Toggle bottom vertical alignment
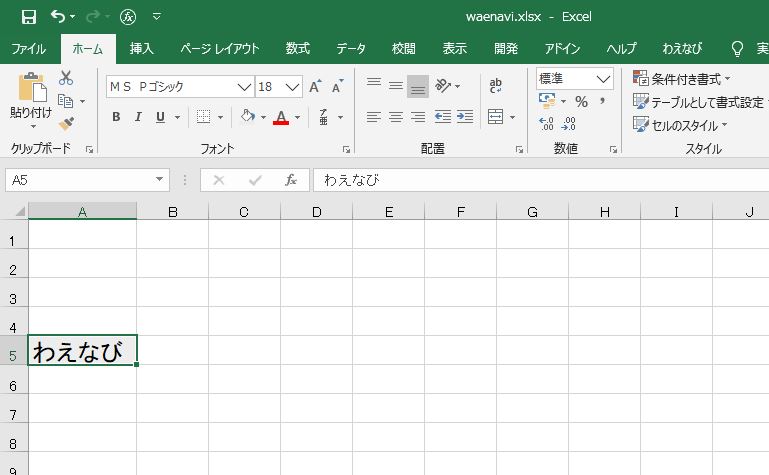This screenshot has width=769, height=475. tap(418, 86)
